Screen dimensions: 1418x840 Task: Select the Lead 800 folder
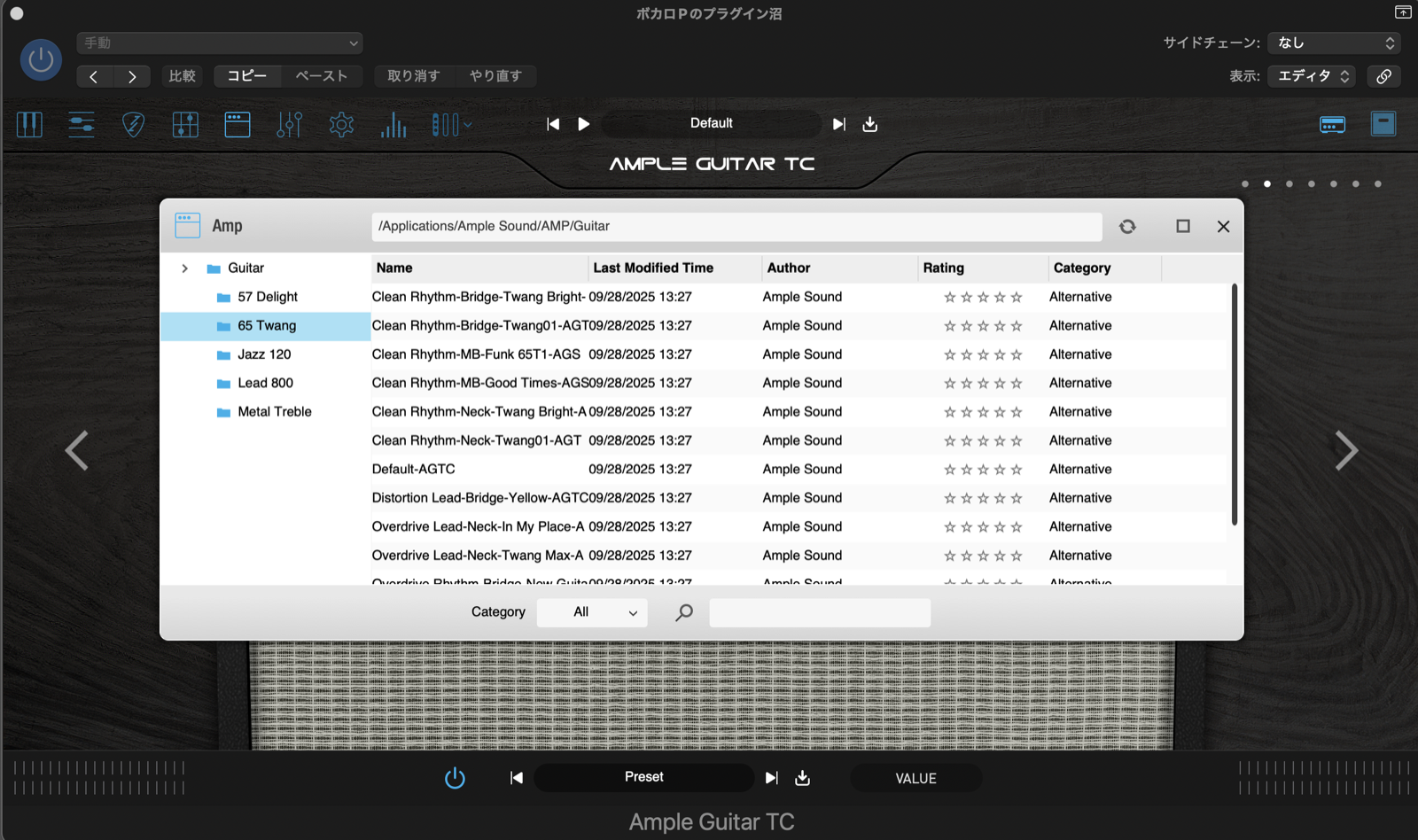[x=266, y=383]
